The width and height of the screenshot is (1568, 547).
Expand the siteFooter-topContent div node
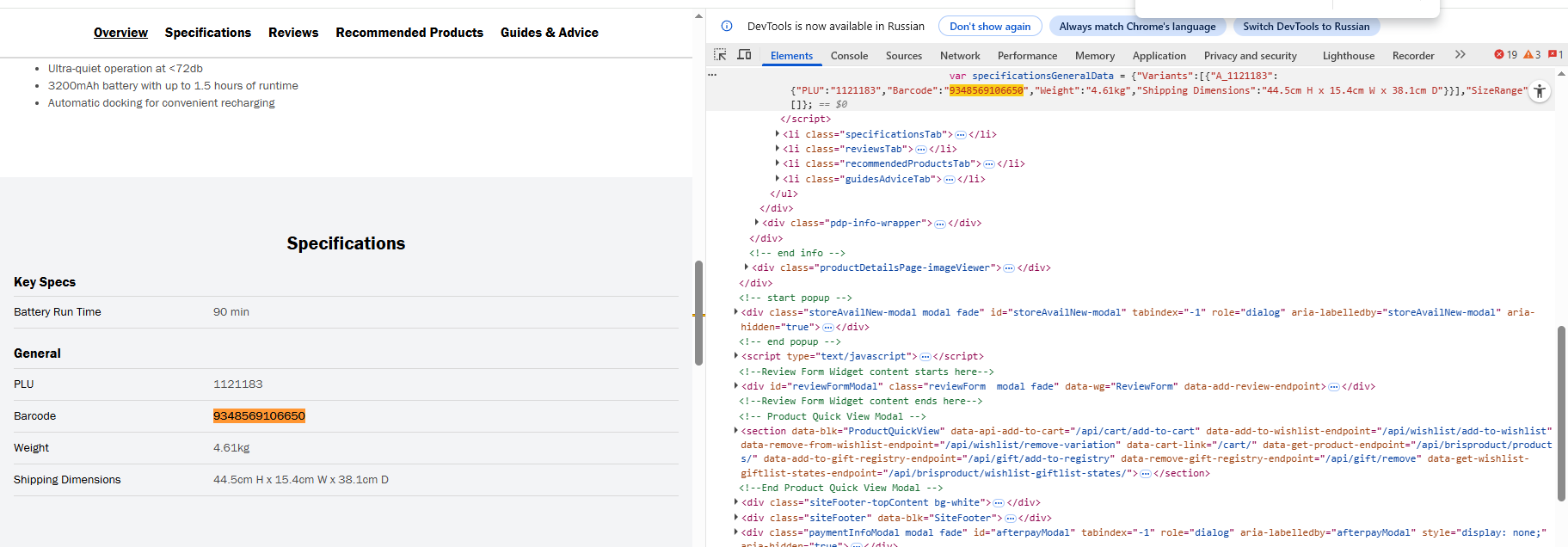coord(735,501)
